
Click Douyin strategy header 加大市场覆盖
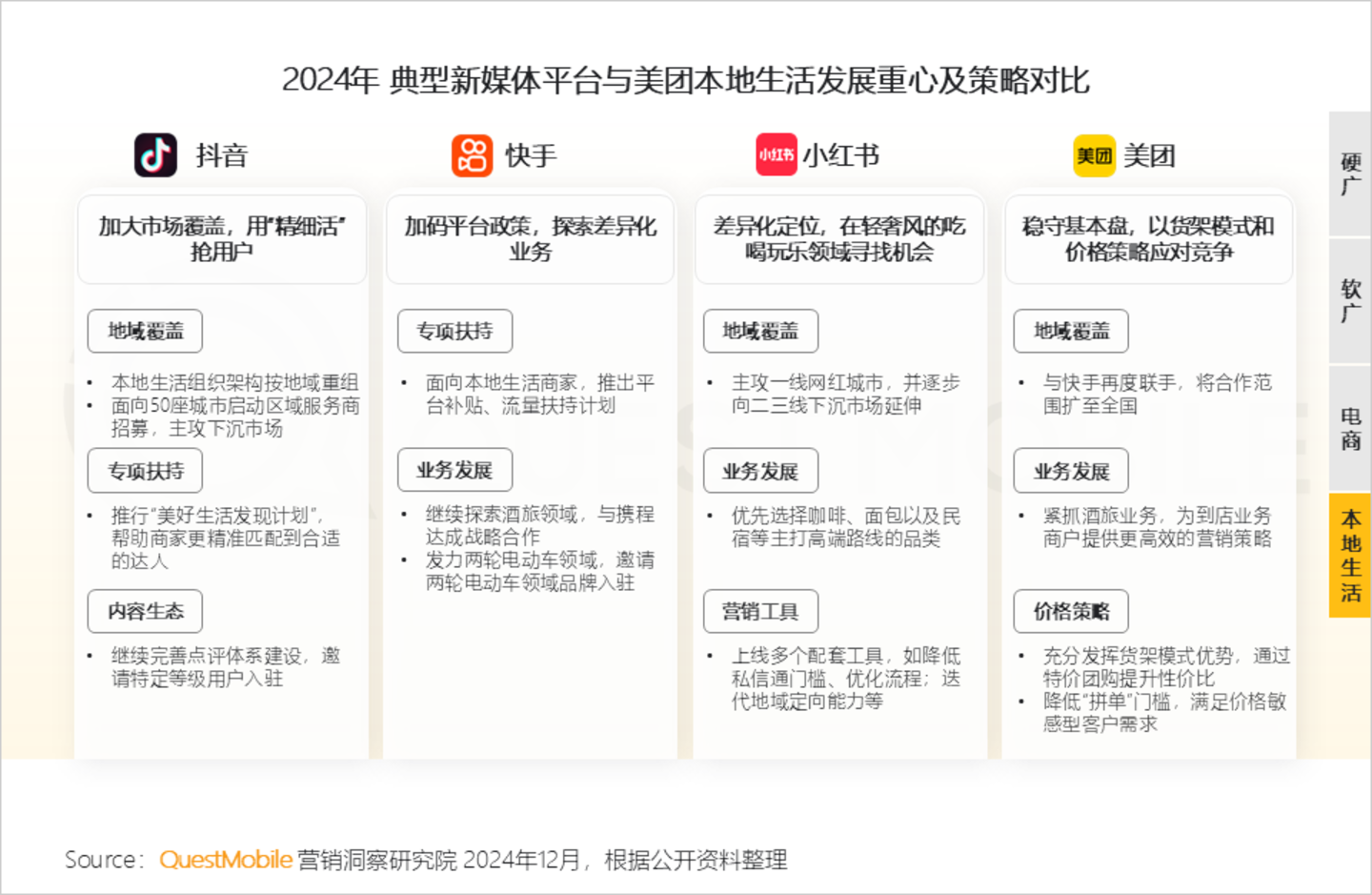point(222,238)
